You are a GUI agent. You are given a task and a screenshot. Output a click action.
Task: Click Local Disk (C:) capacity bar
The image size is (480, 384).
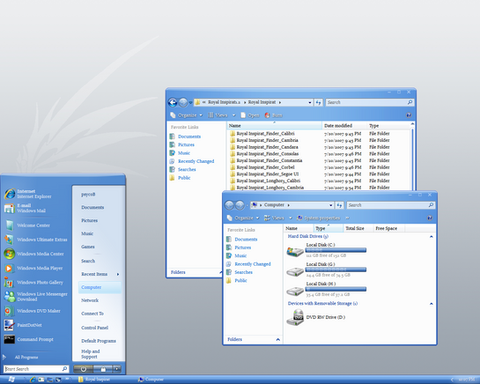click(x=336, y=250)
